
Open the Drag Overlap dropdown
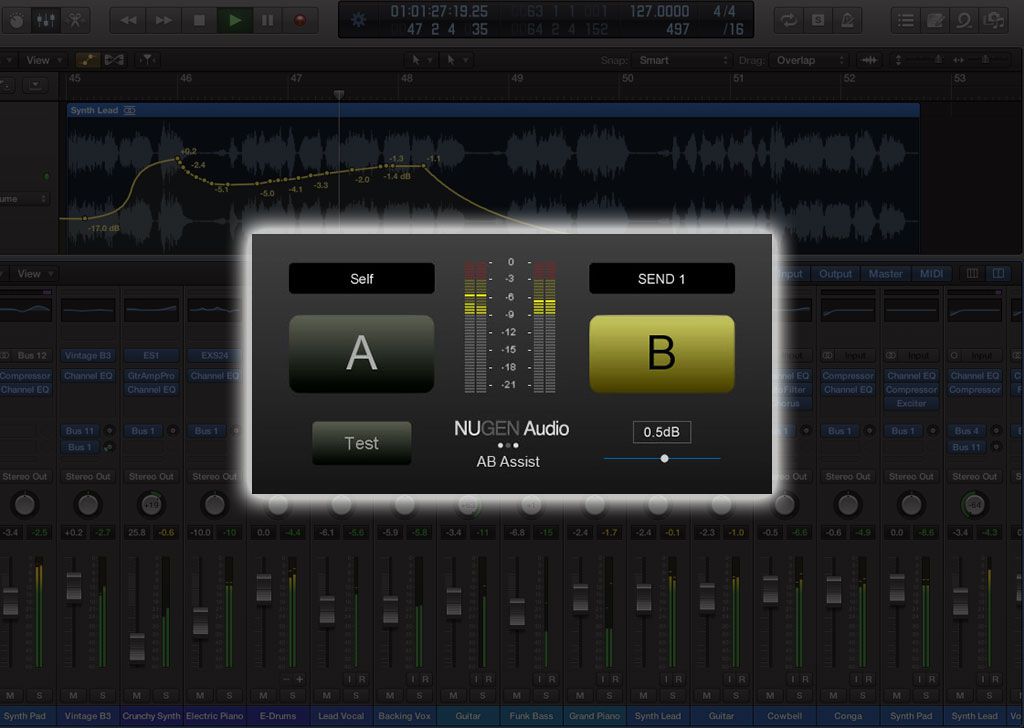(810, 60)
